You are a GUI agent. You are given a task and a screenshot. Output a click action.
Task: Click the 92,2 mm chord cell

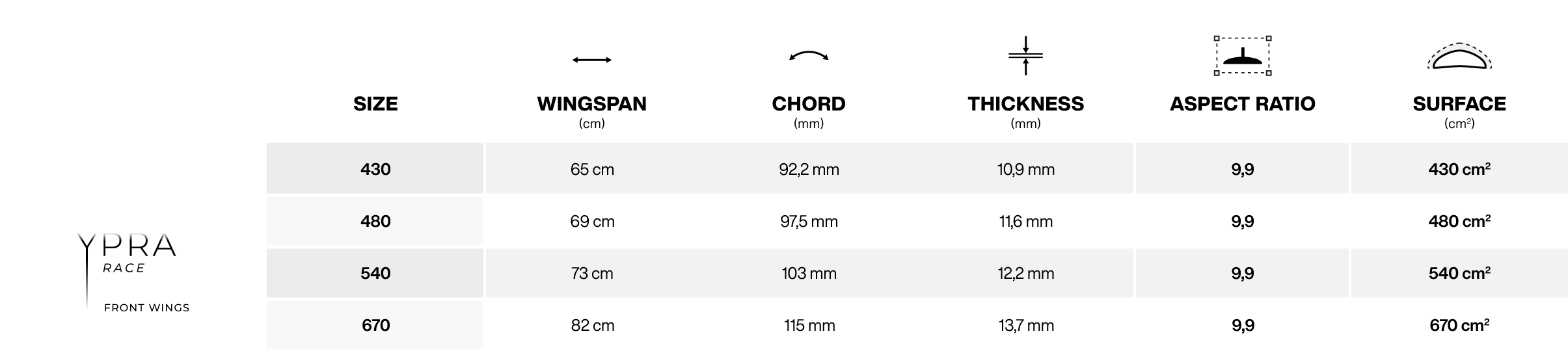tap(809, 169)
